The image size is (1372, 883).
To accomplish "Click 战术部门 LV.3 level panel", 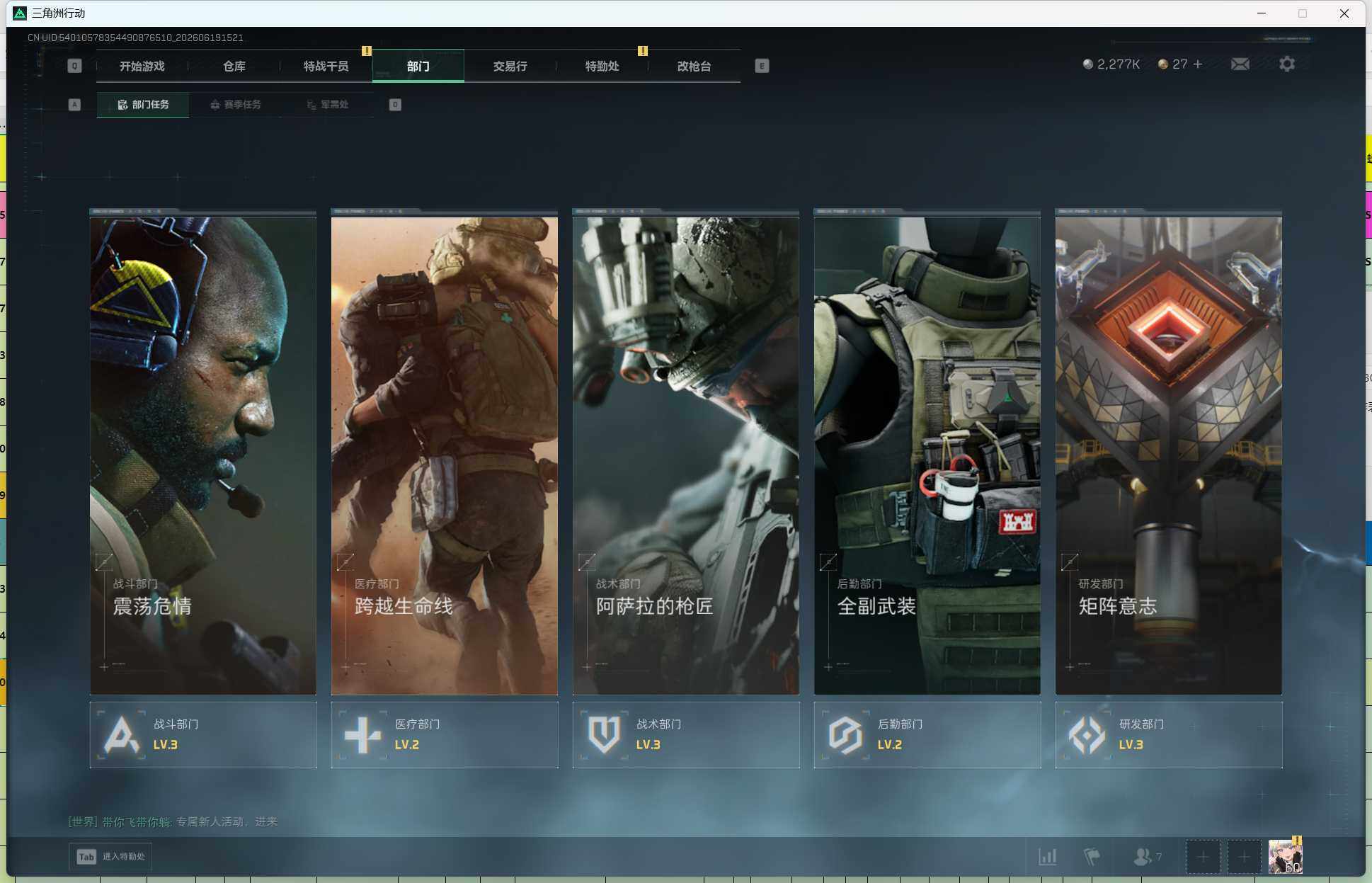I will [686, 735].
